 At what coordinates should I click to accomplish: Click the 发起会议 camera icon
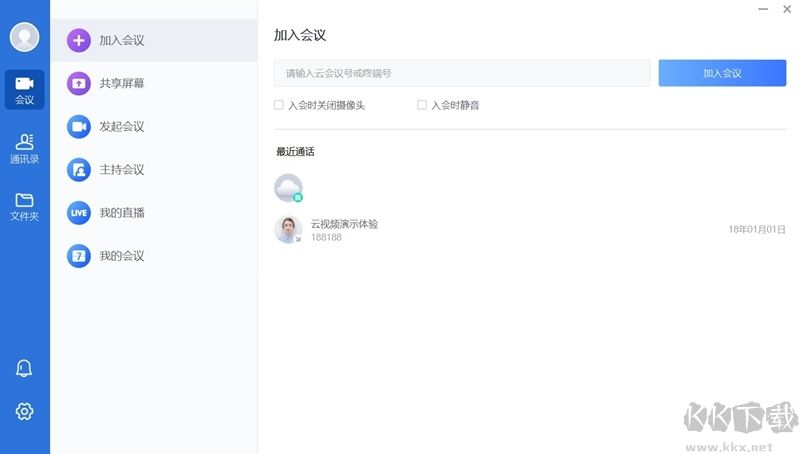(x=79, y=127)
